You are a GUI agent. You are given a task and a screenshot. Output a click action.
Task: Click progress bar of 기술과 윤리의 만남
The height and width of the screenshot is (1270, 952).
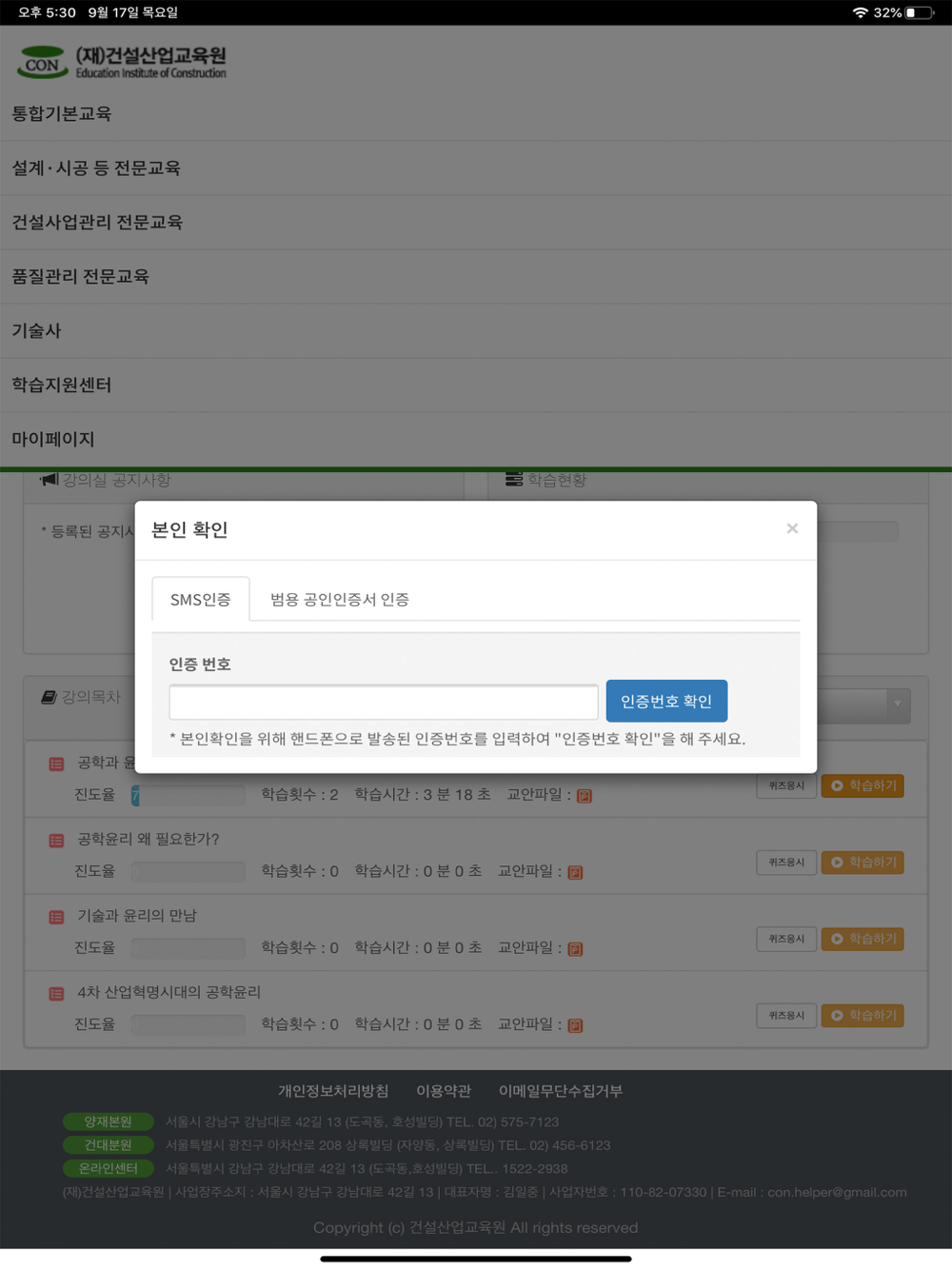188,947
